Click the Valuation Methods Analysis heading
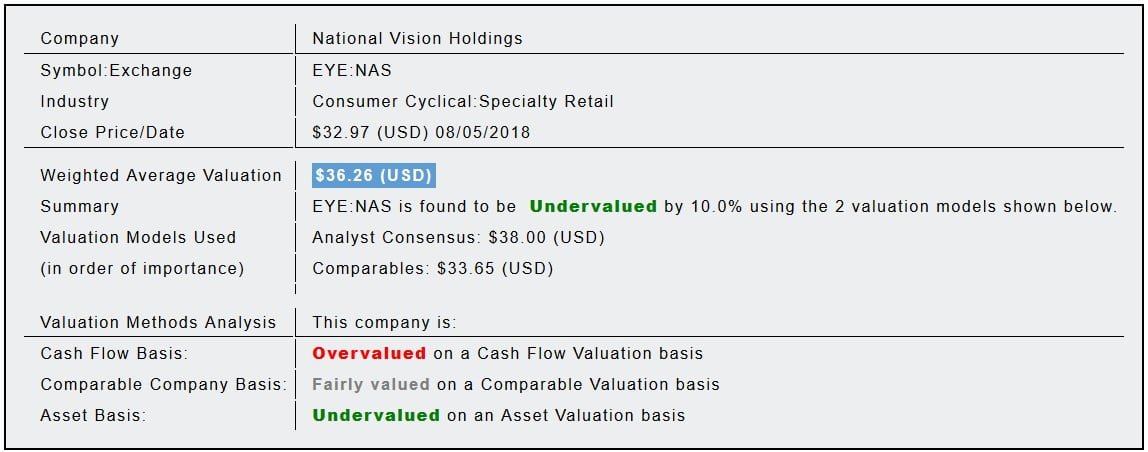 click(158, 322)
